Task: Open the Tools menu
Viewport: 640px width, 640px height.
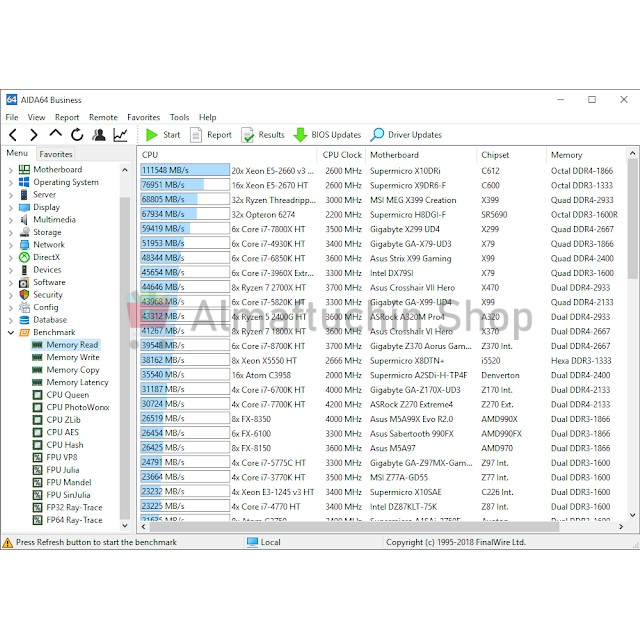Action: point(179,117)
